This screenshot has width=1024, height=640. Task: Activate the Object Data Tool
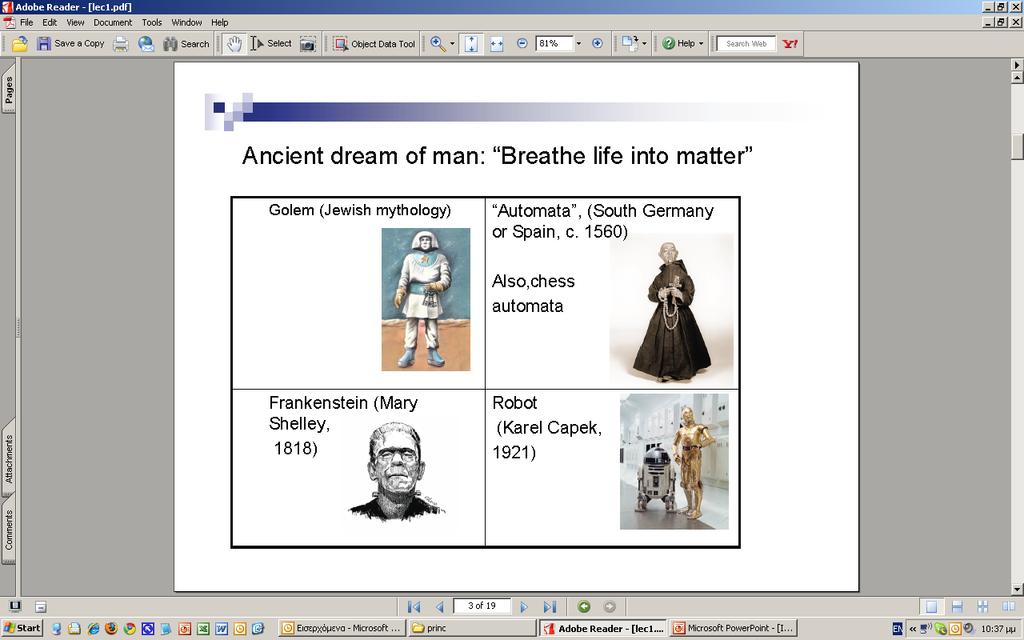click(374, 44)
